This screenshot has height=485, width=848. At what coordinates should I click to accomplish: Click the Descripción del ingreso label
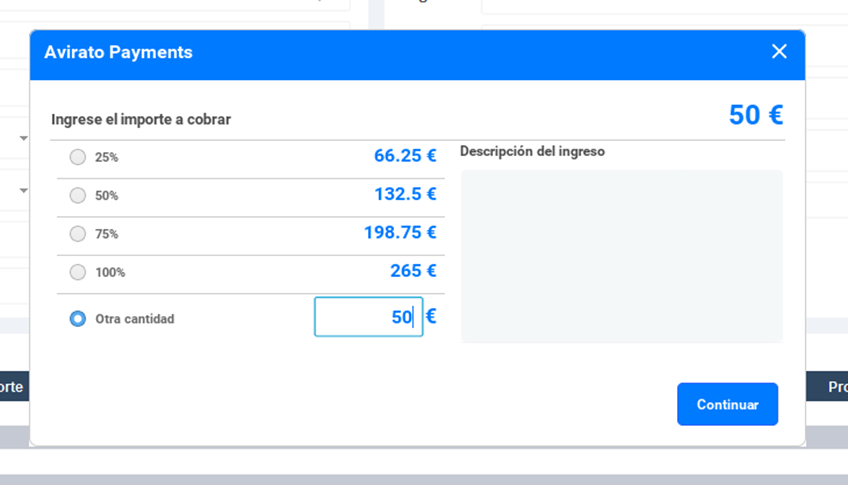[x=532, y=151]
